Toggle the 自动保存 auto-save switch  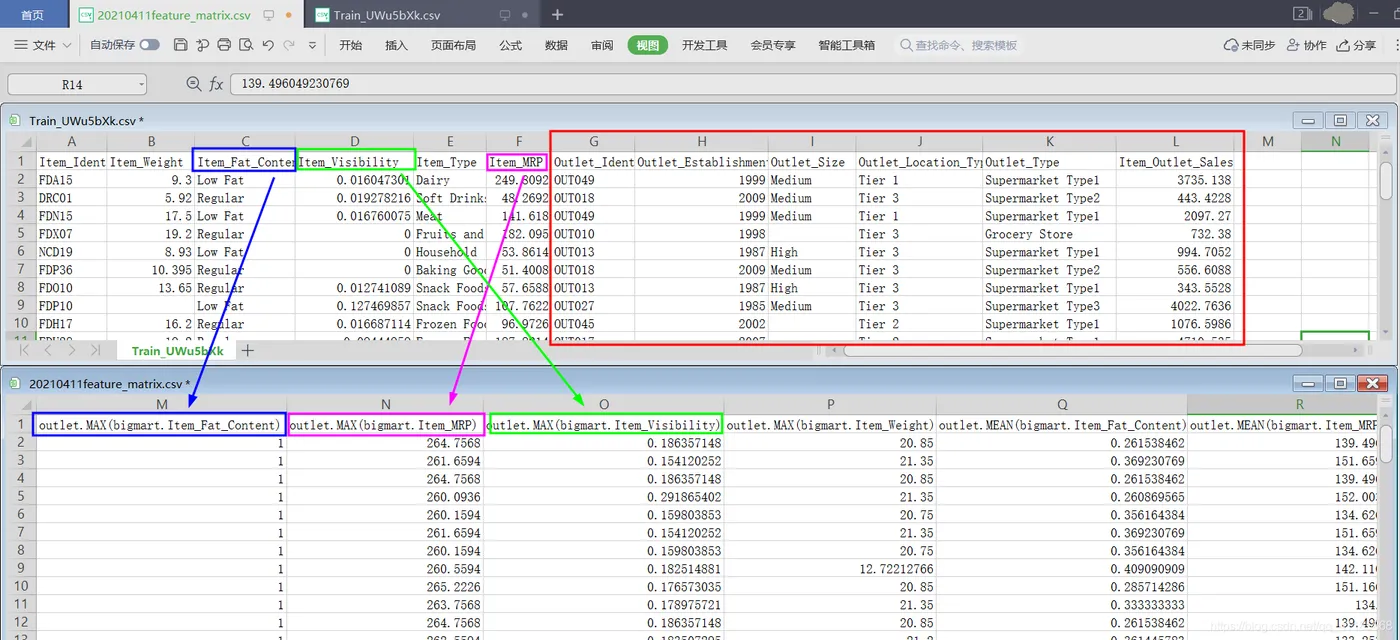tap(150, 45)
